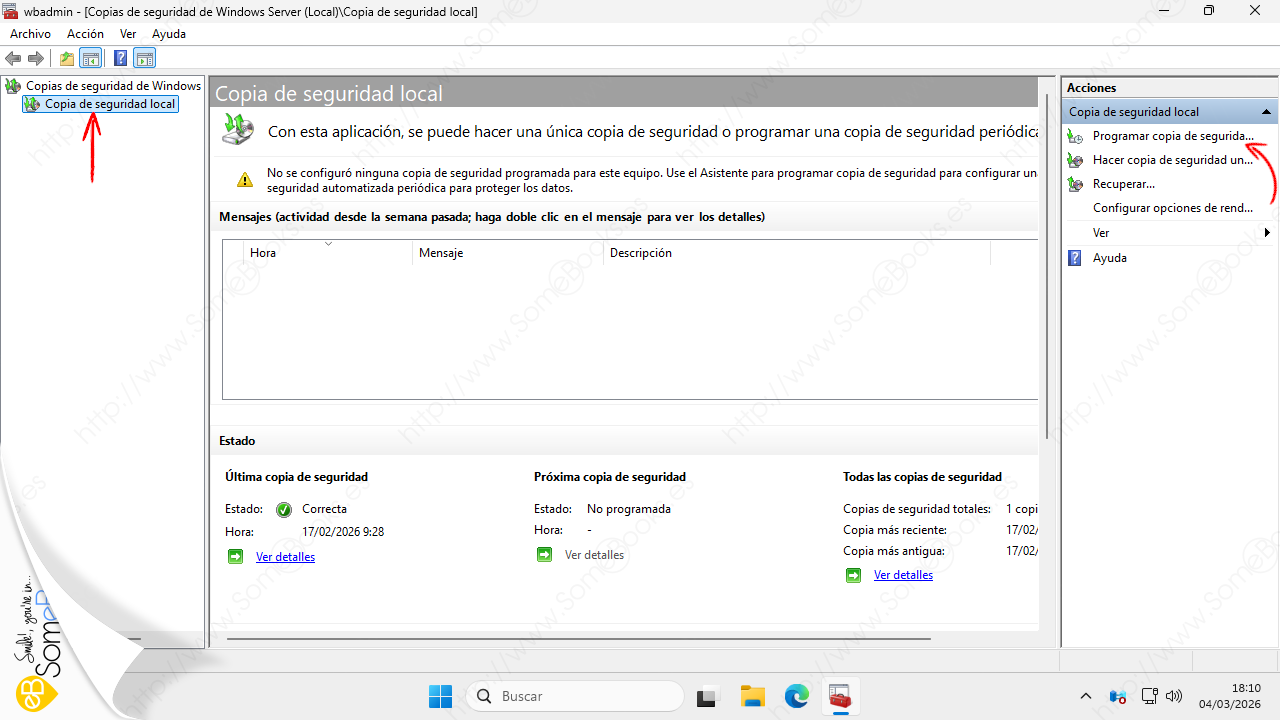Click Programar copia de seguridad action
This screenshot has width=1280, height=720.
[1172, 136]
